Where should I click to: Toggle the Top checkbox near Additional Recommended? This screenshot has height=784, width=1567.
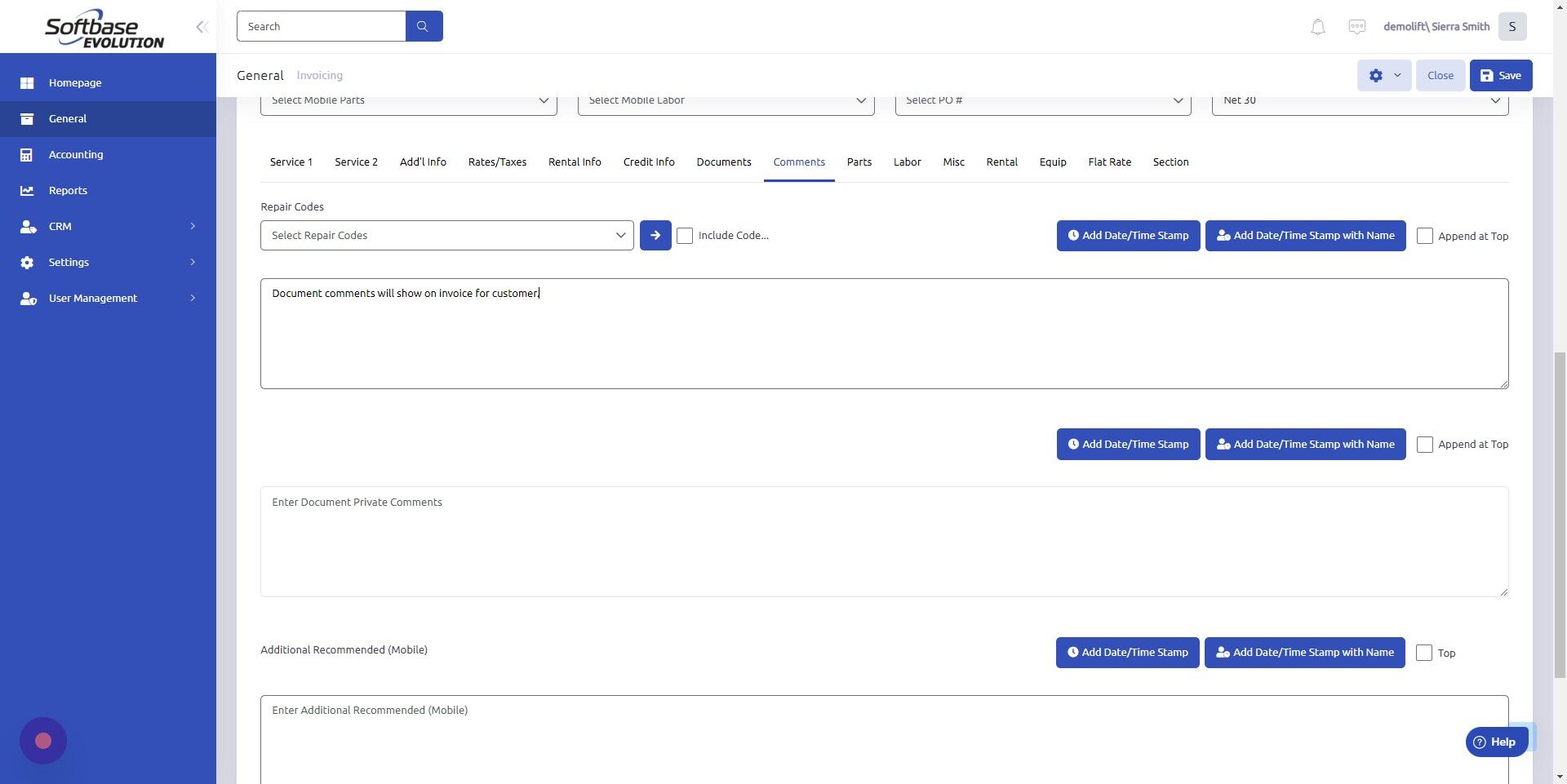[1425, 653]
